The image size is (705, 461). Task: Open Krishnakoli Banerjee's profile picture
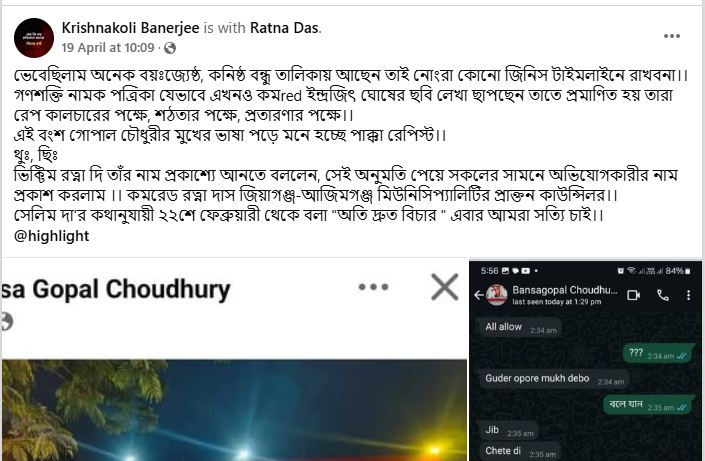pos(34,38)
